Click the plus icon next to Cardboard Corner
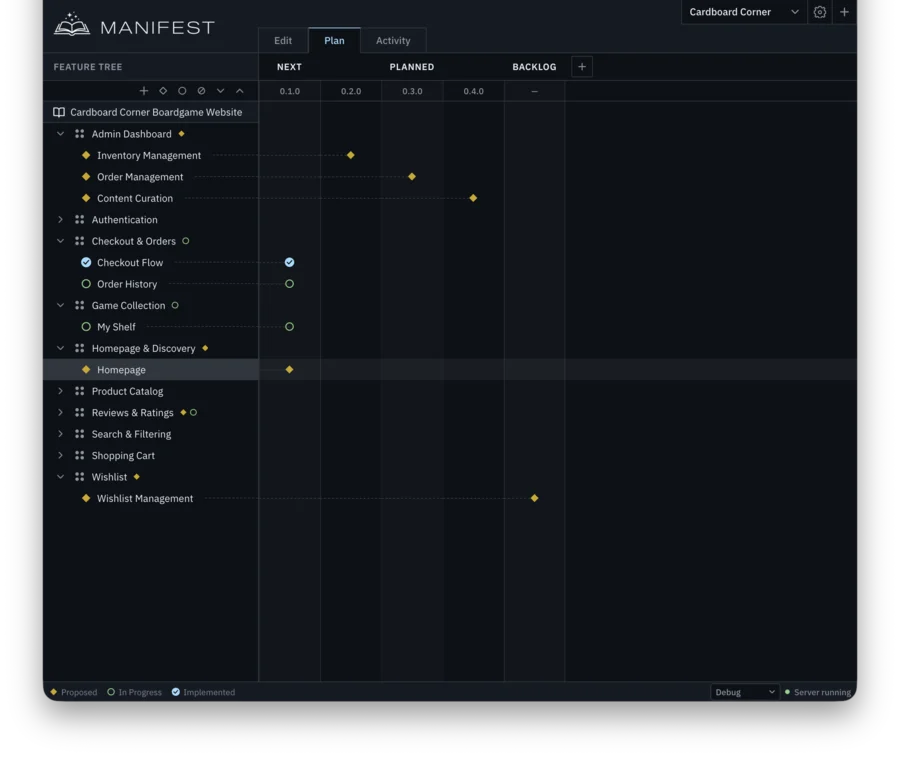Screen dimensions: 900x758 tap(845, 12)
